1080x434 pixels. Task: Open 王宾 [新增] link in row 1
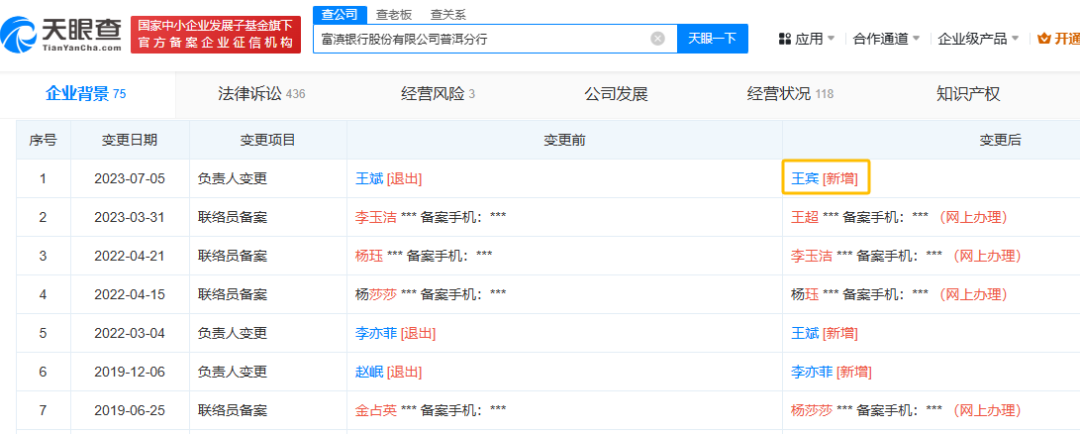click(825, 178)
